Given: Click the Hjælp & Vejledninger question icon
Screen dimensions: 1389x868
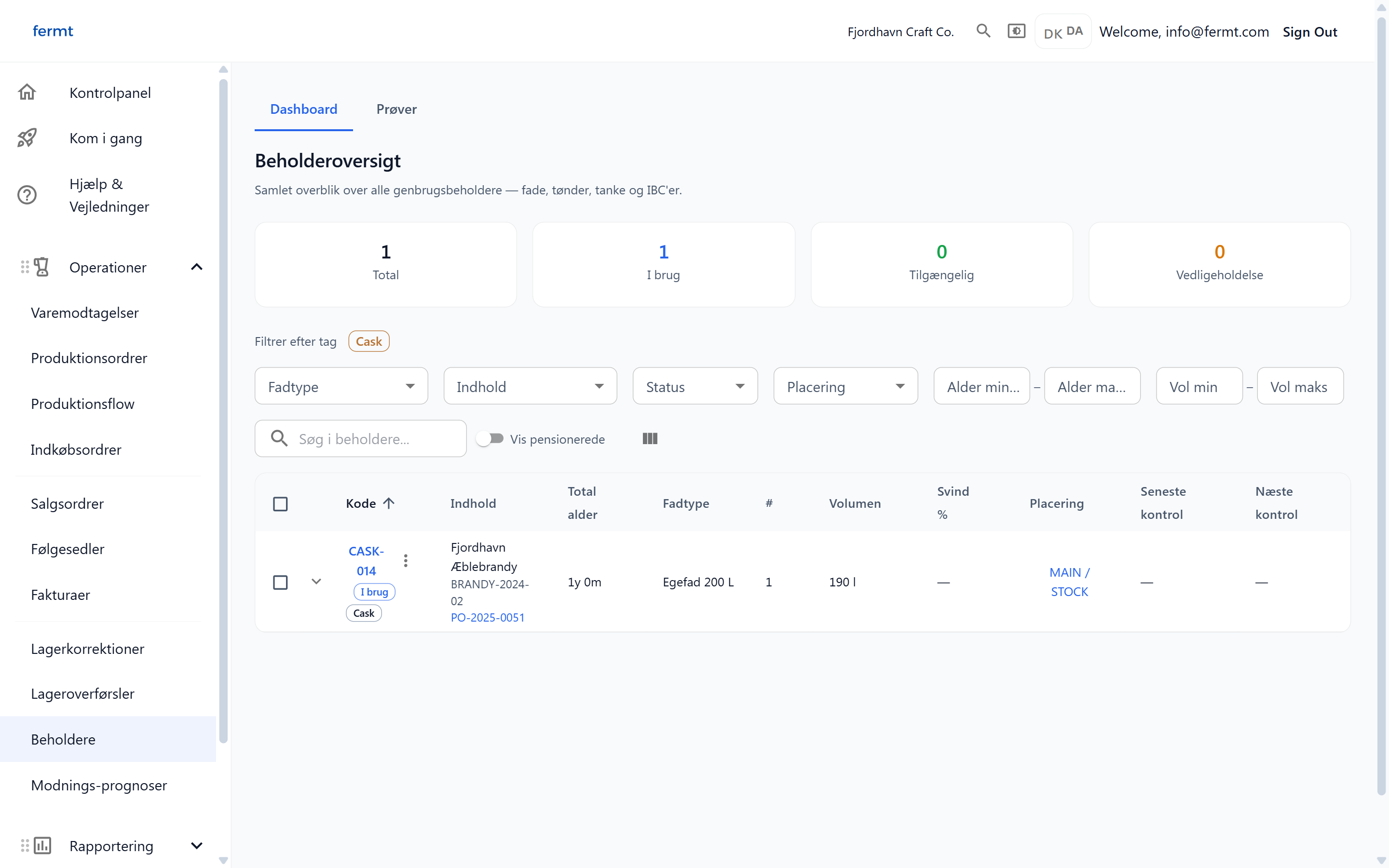Looking at the screenshot, I should coord(27,195).
